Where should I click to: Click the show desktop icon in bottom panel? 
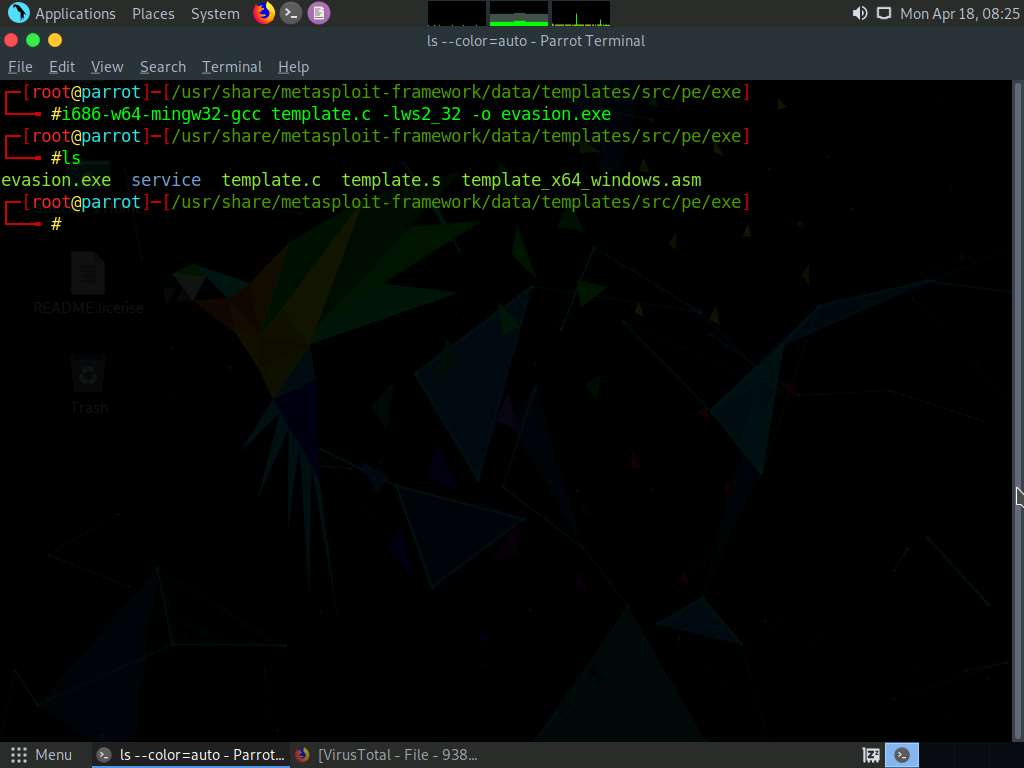click(871, 755)
